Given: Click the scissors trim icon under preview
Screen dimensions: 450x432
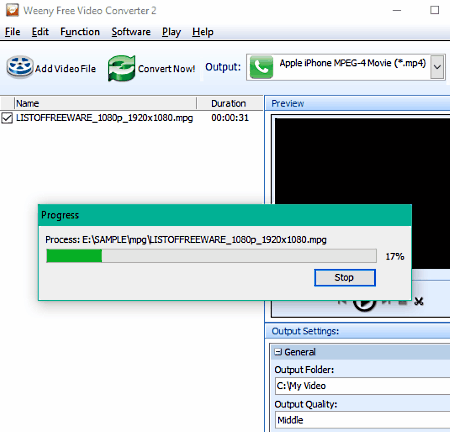Looking at the screenshot, I should (x=419, y=302).
